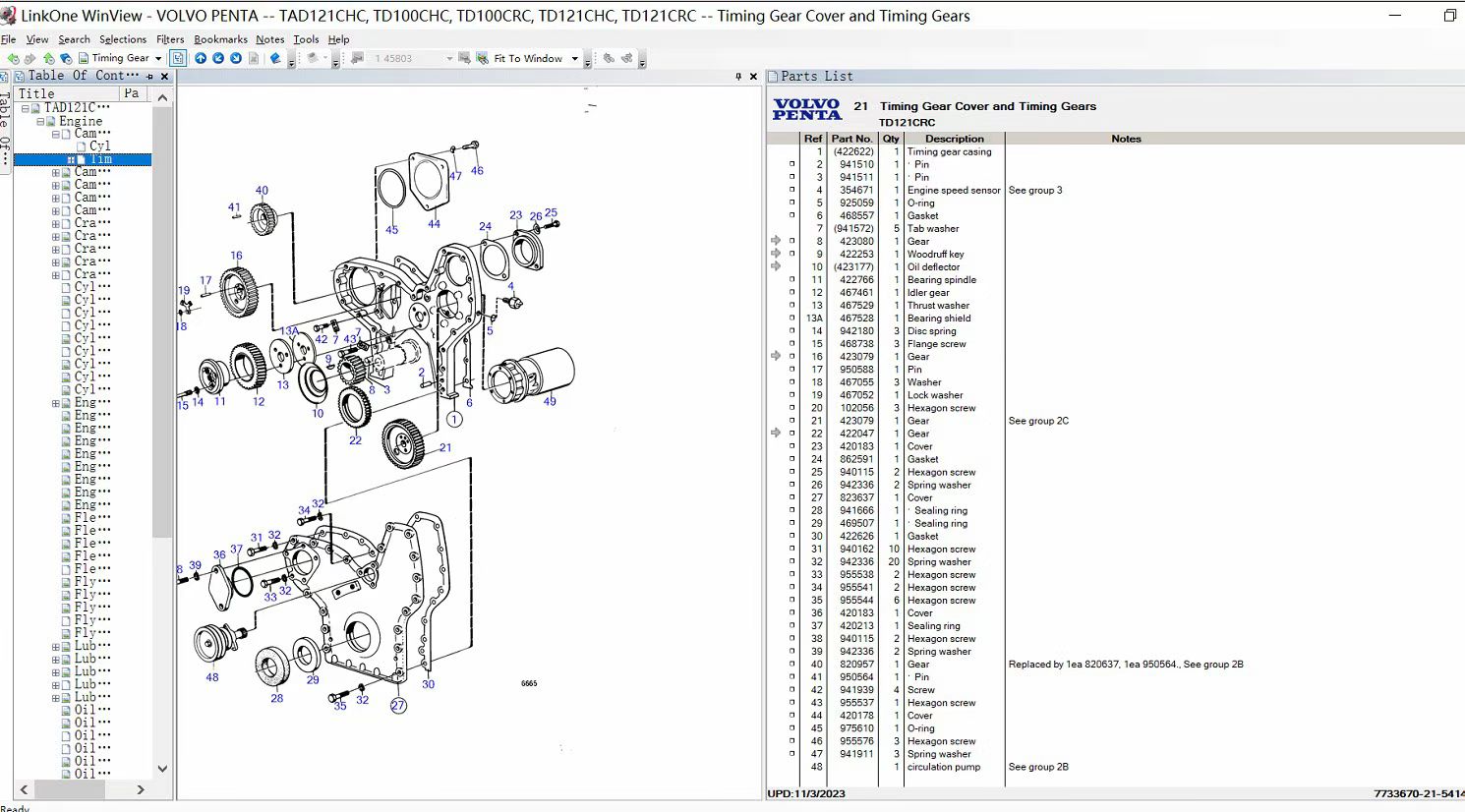Viewport: 1465px width, 812px height.
Task: Click the pin icon on the picture pane
Action: click(x=738, y=77)
